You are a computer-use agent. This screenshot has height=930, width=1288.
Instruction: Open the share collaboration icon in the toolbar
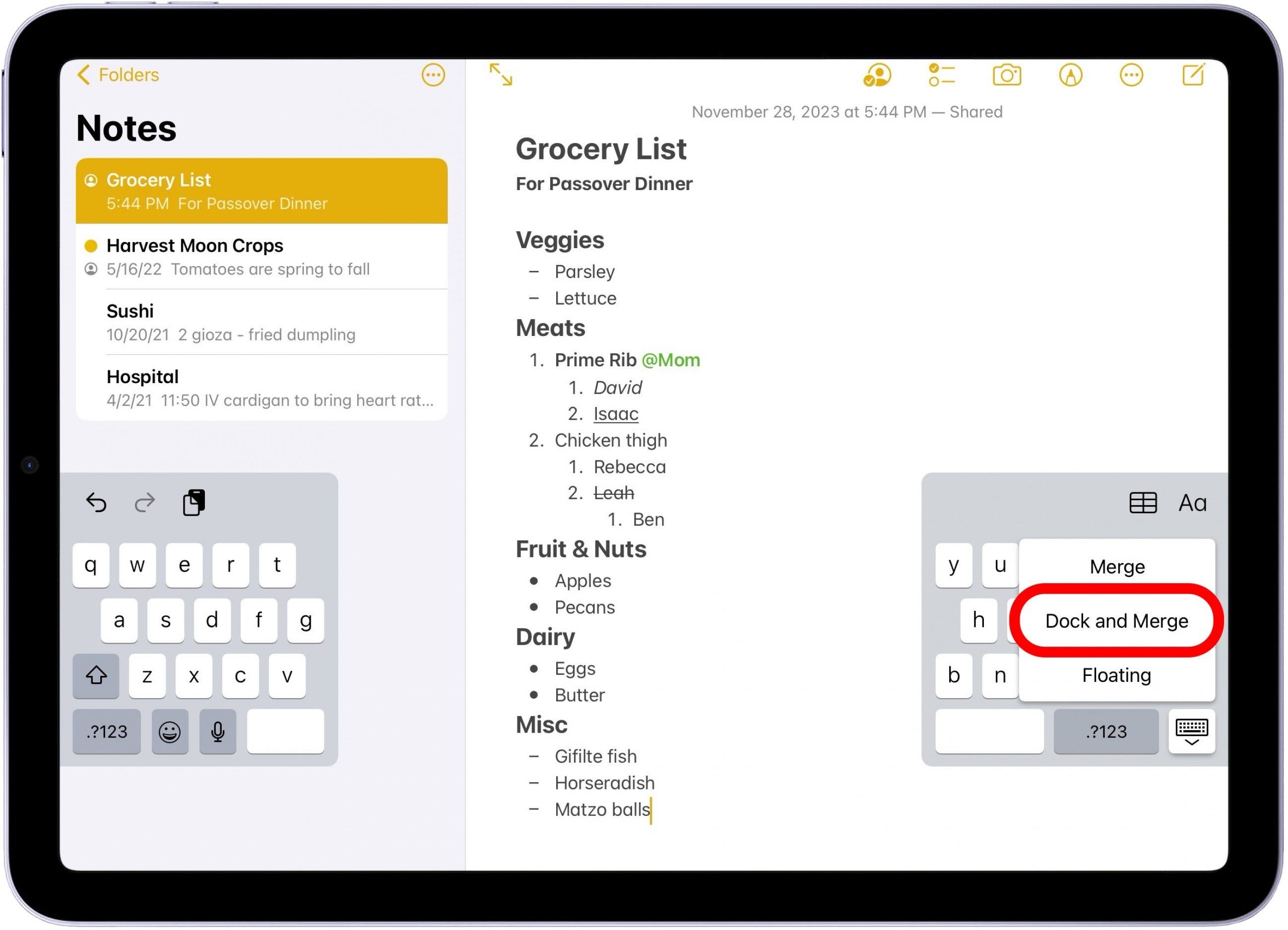click(878, 74)
